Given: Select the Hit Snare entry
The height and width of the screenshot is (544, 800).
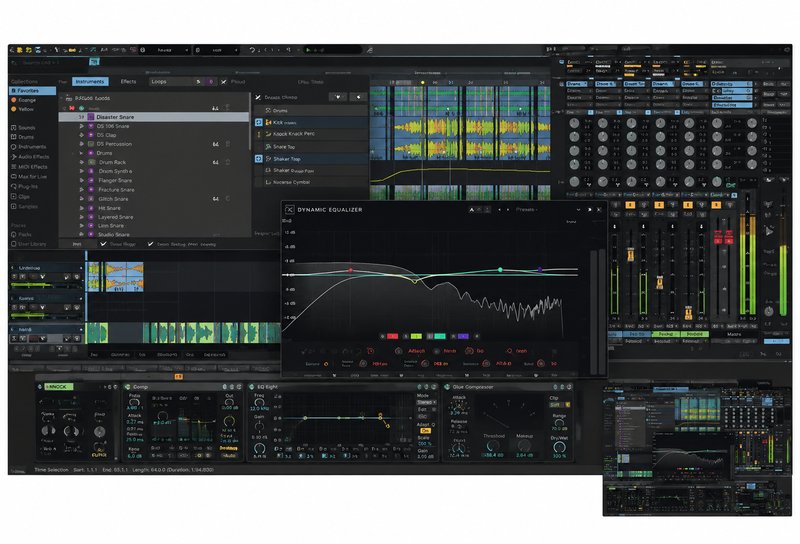Looking at the screenshot, I should coord(109,208).
